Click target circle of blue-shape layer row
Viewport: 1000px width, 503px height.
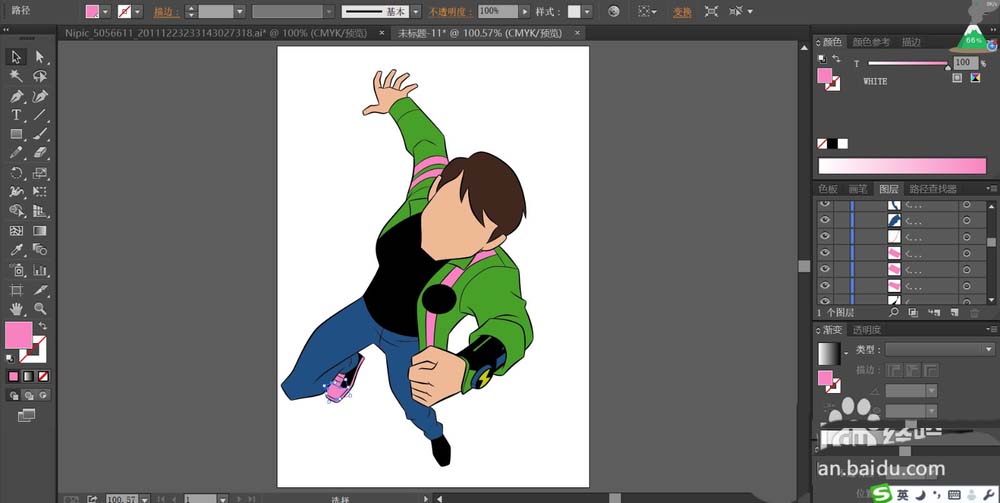point(967,220)
